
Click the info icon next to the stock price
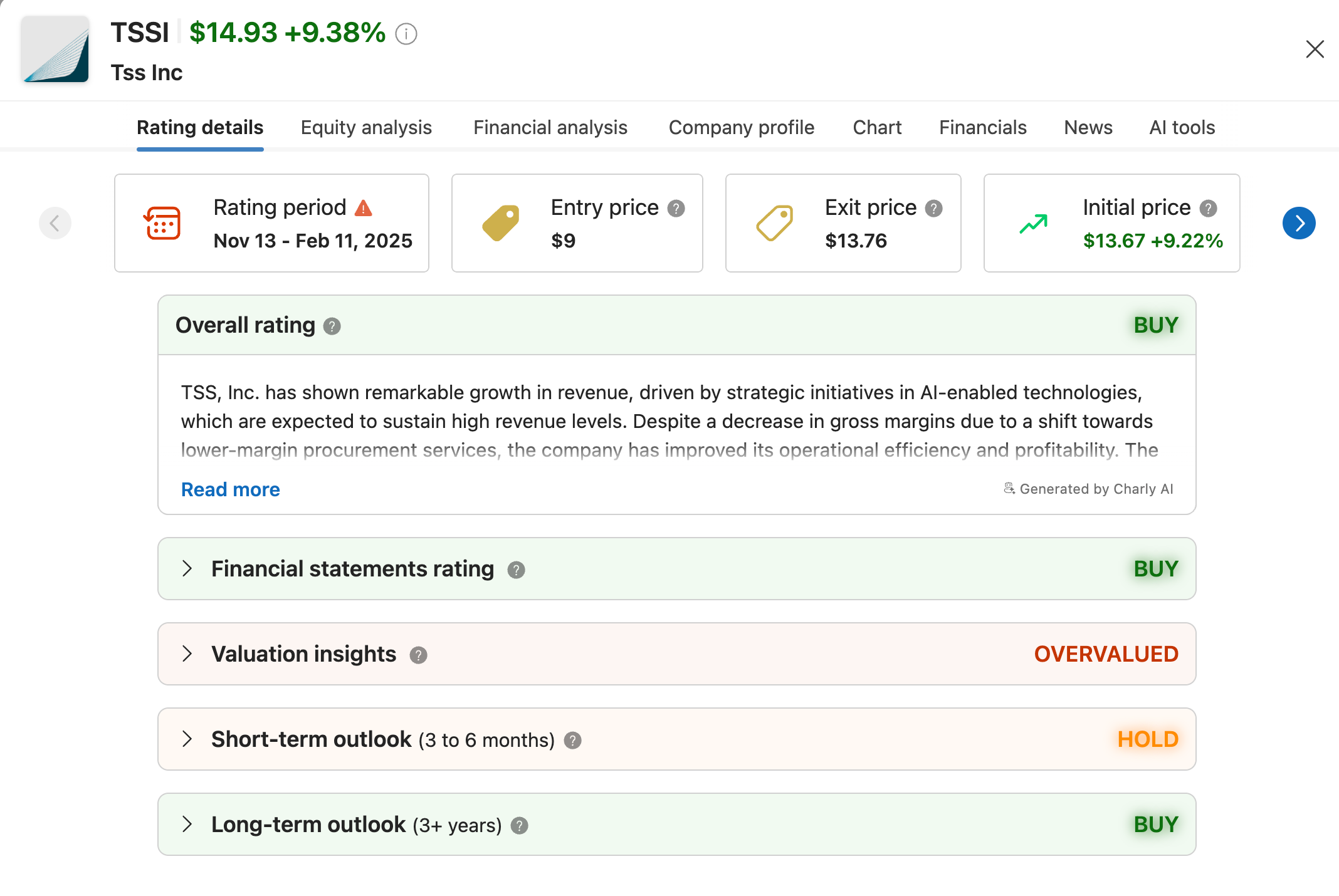coord(406,34)
